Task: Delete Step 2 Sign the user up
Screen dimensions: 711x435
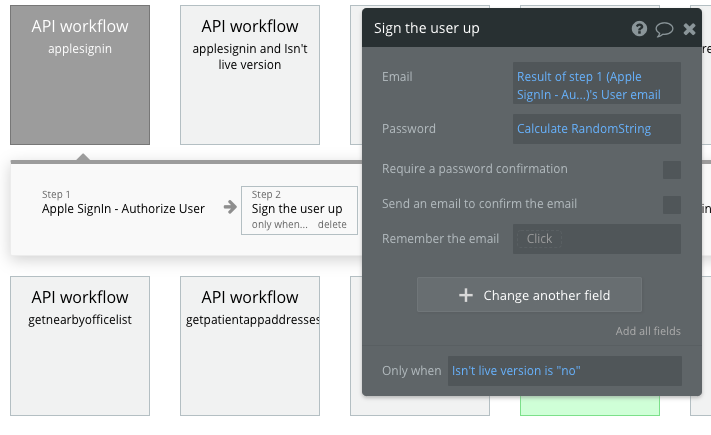Action: (332, 225)
